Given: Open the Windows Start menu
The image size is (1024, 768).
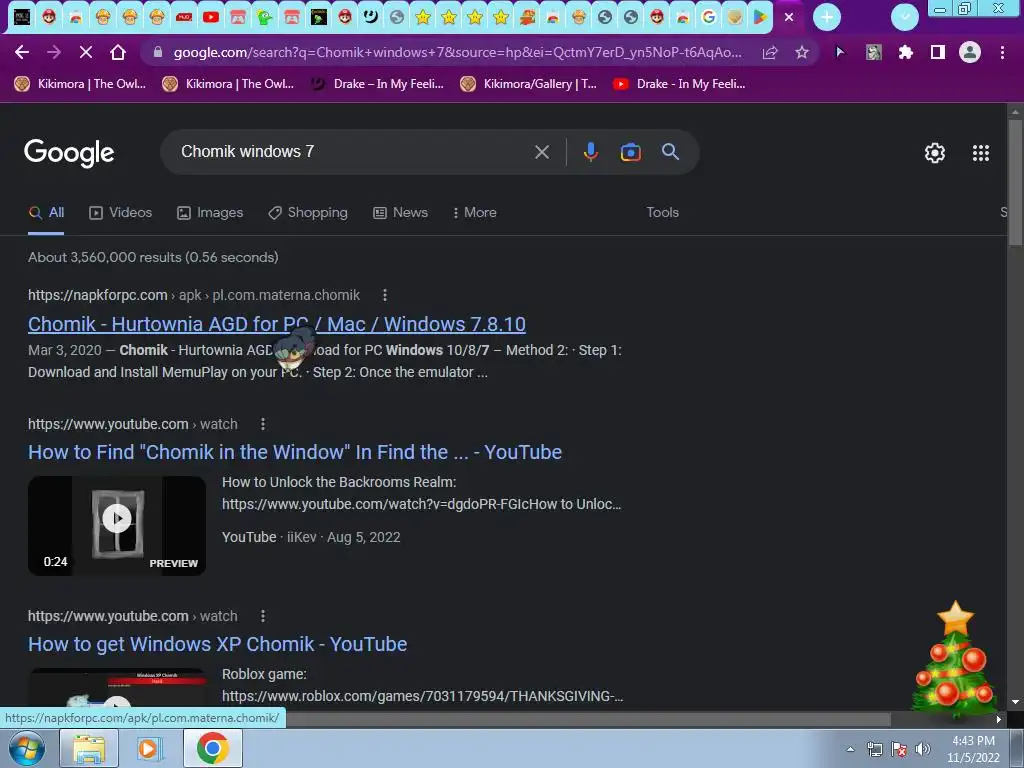Looking at the screenshot, I should [x=27, y=748].
